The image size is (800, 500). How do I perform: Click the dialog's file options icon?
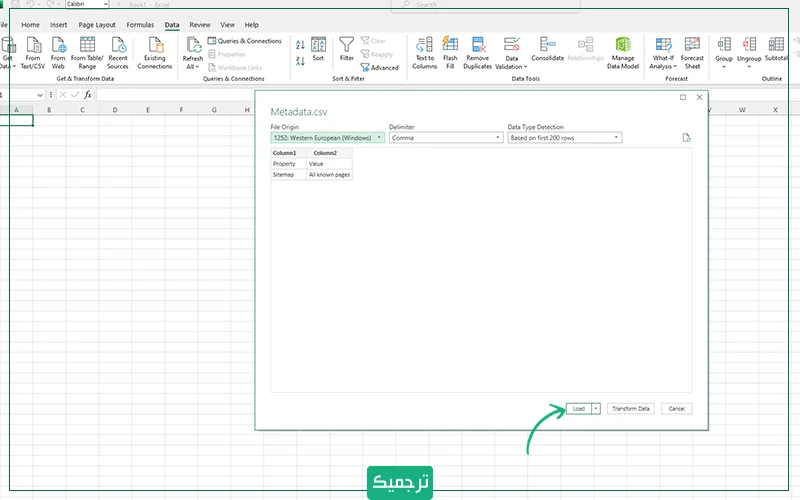686,138
